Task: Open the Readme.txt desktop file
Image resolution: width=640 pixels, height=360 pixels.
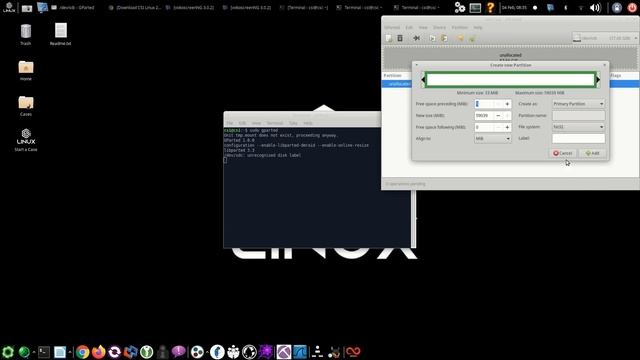Action: click(60, 34)
